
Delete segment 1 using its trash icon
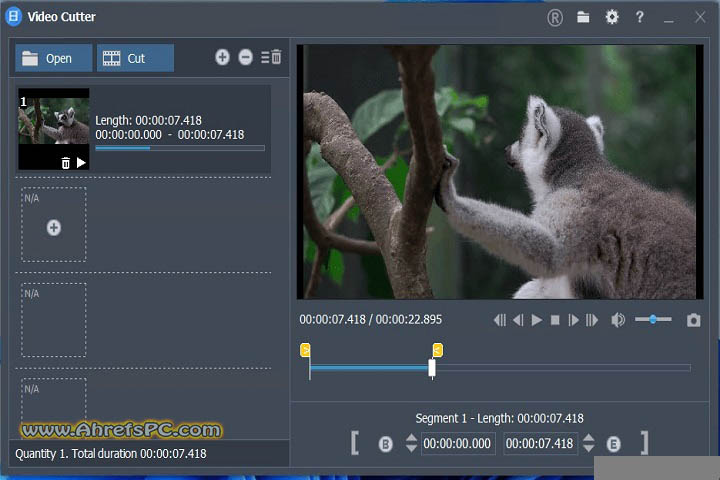click(66, 163)
